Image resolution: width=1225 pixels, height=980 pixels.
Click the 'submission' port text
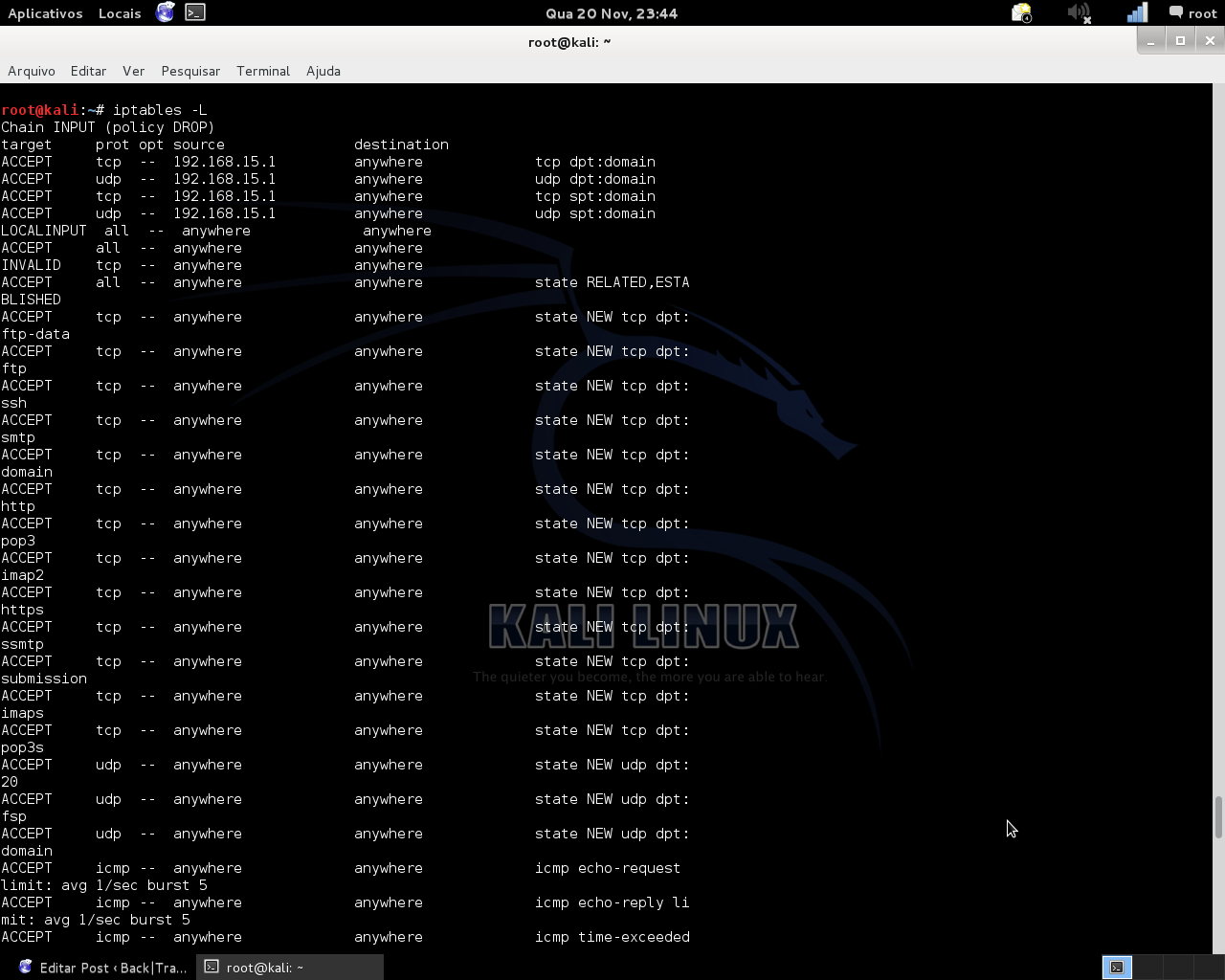44,679
